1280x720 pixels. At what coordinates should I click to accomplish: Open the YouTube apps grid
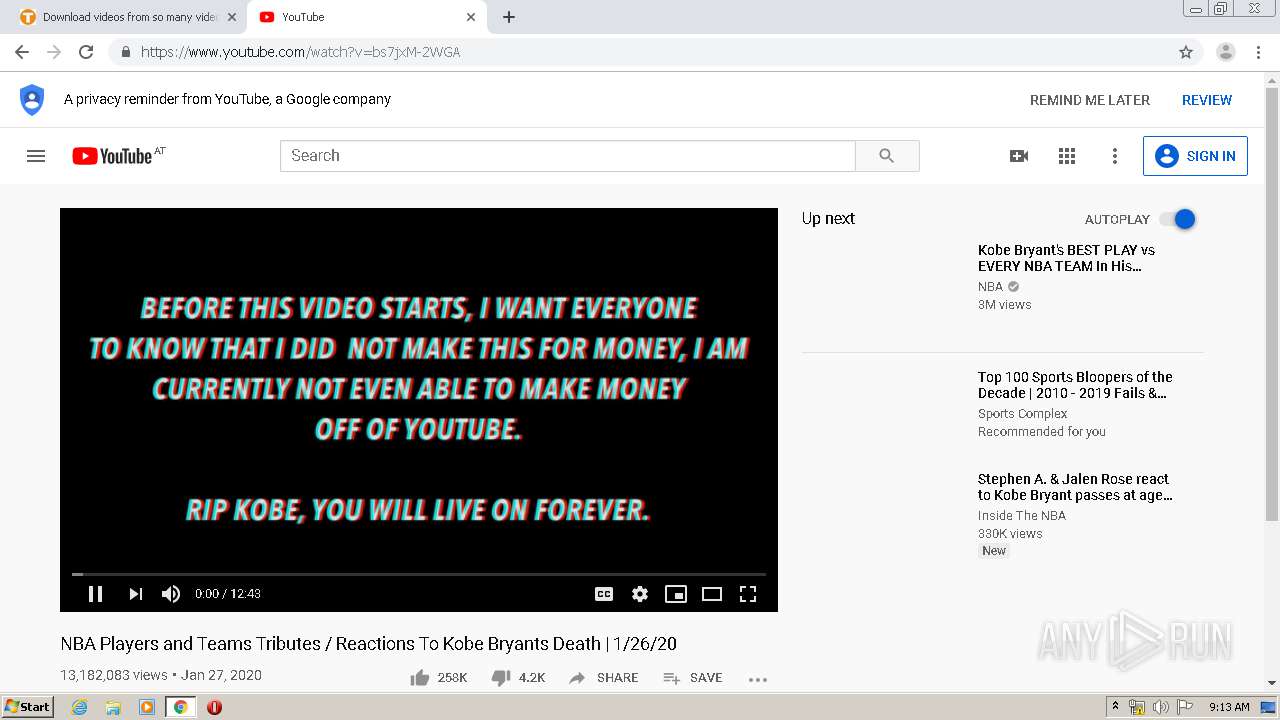[1067, 156]
